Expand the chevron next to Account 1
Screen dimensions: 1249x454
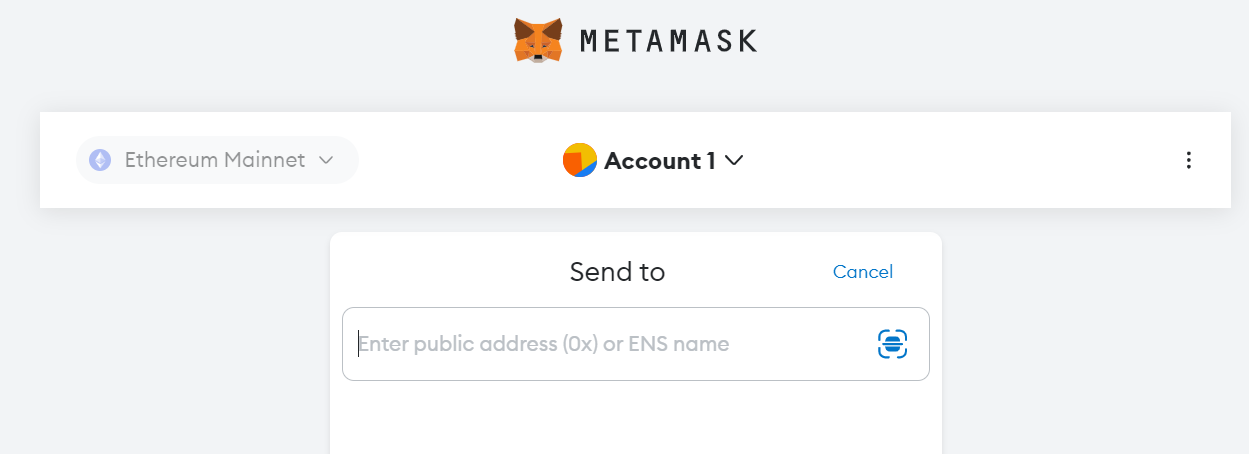click(x=733, y=160)
